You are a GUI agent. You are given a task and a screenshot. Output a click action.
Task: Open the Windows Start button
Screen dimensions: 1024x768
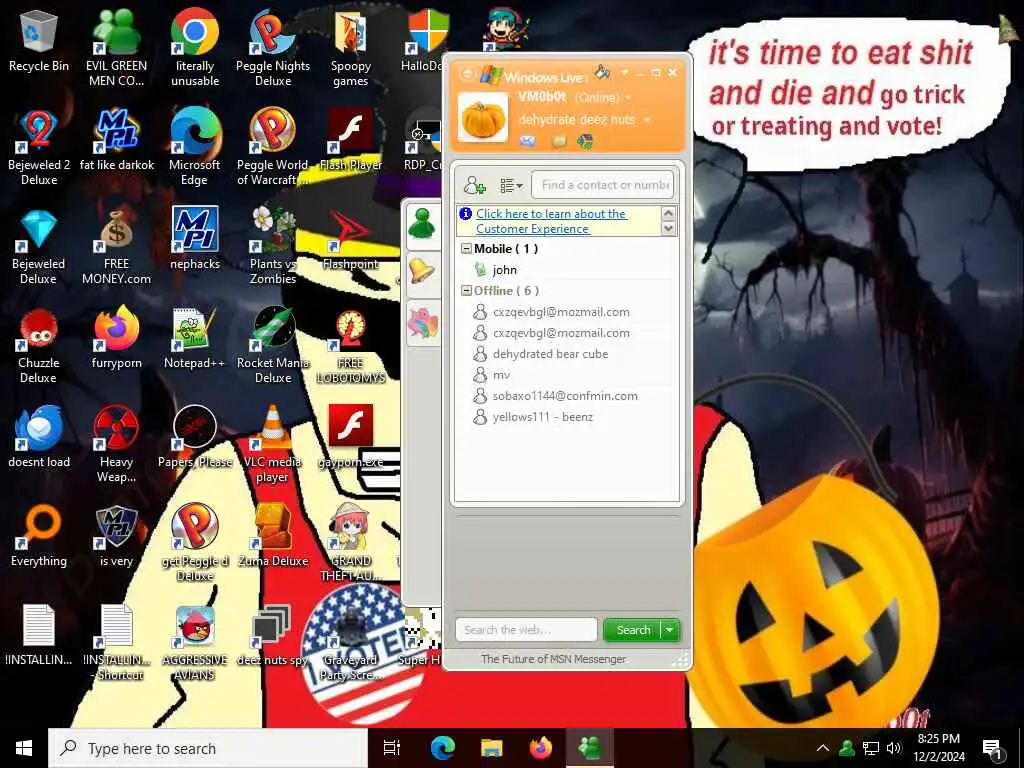pos(24,748)
